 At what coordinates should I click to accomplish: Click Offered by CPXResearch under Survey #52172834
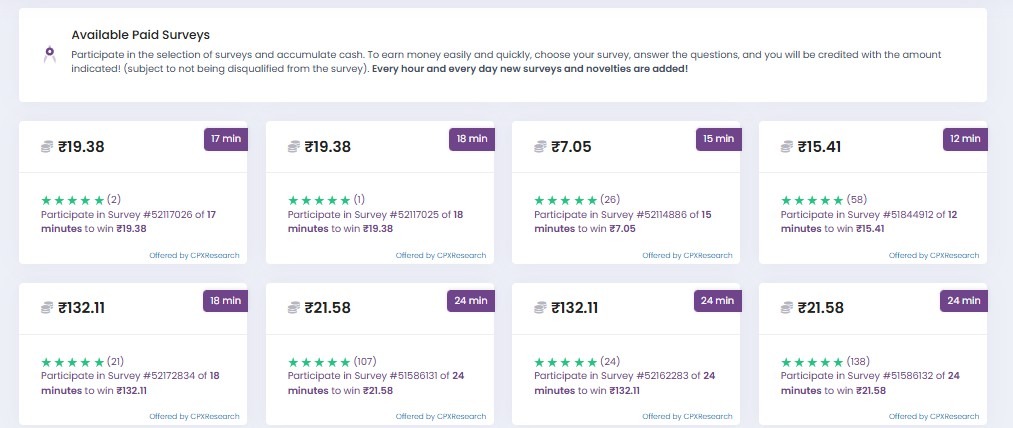(194, 416)
